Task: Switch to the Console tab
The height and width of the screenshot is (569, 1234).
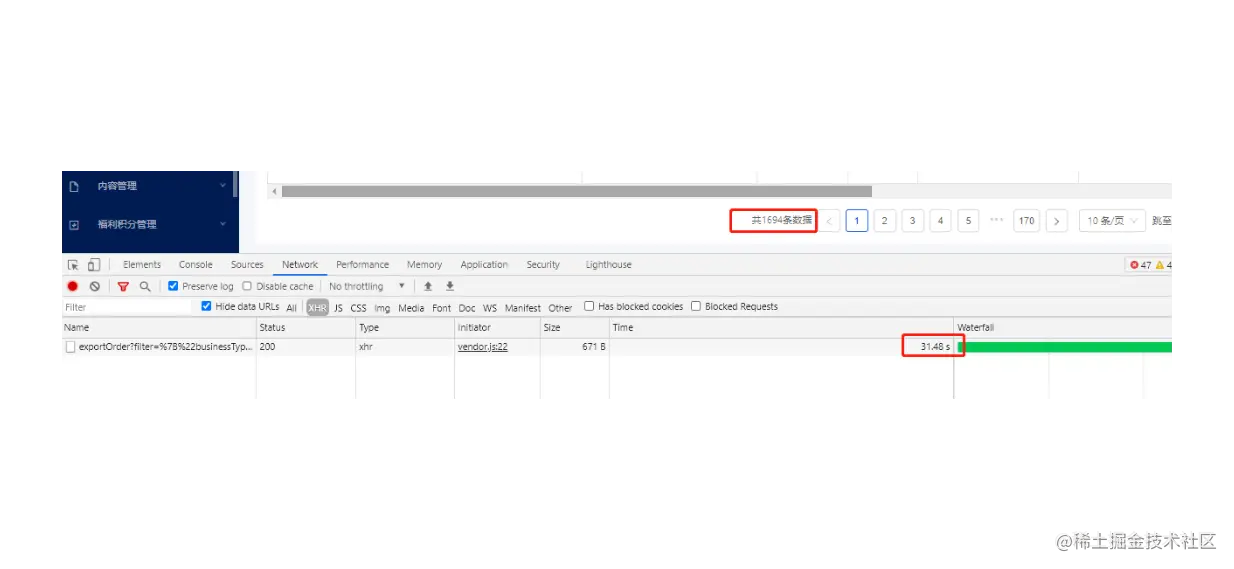Action: [195, 265]
